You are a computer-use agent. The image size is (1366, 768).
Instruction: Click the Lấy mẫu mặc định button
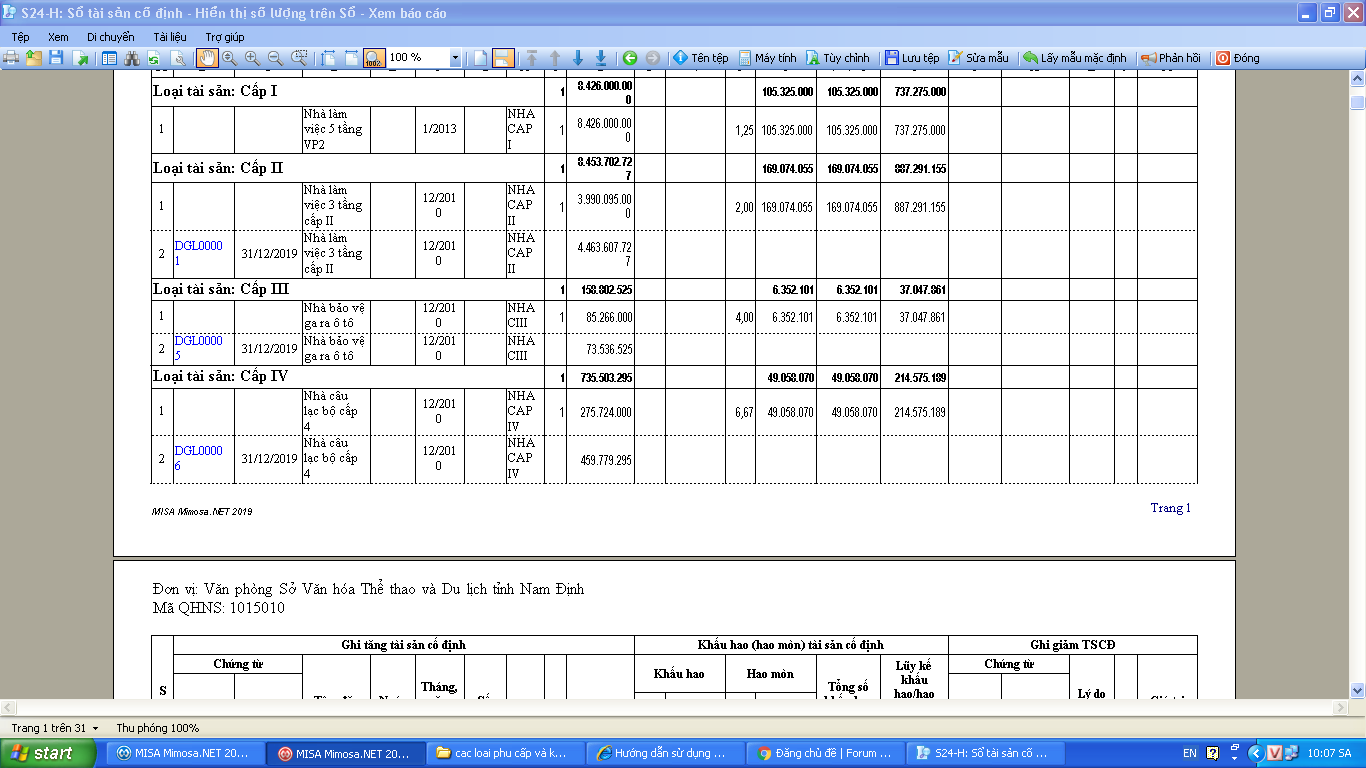point(1074,58)
